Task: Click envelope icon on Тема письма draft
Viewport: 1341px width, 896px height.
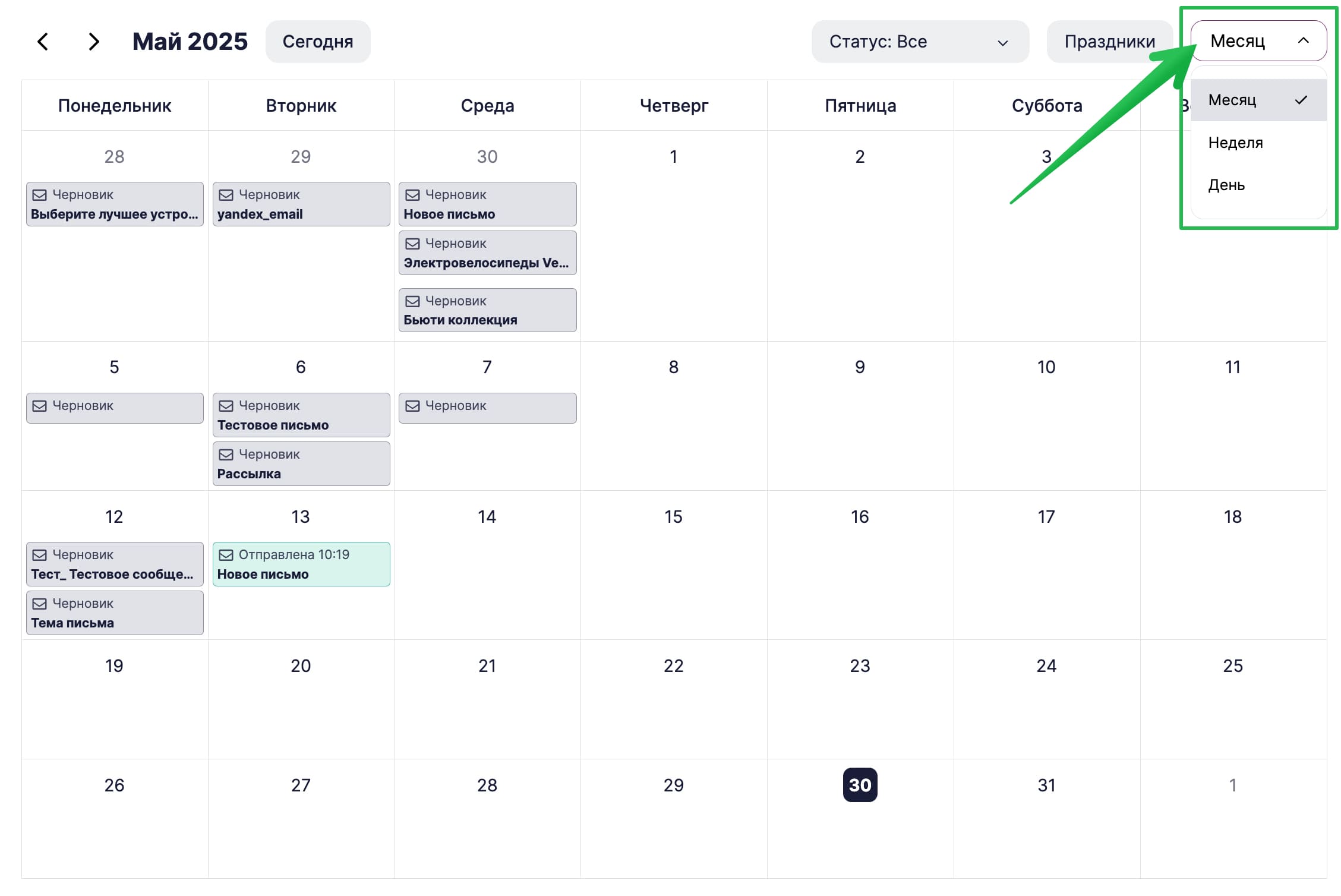Action: coord(39,604)
